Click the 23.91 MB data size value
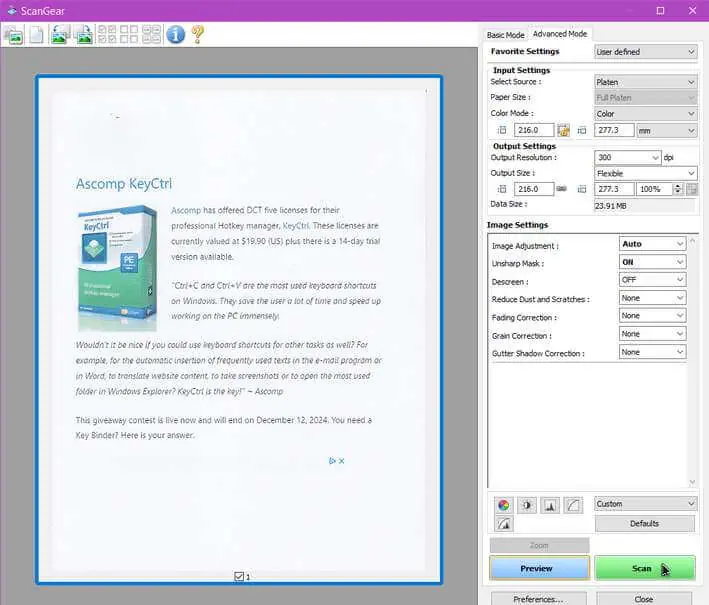This screenshot has height=605, width=709. pyautogui.click(x=610, y=206)
